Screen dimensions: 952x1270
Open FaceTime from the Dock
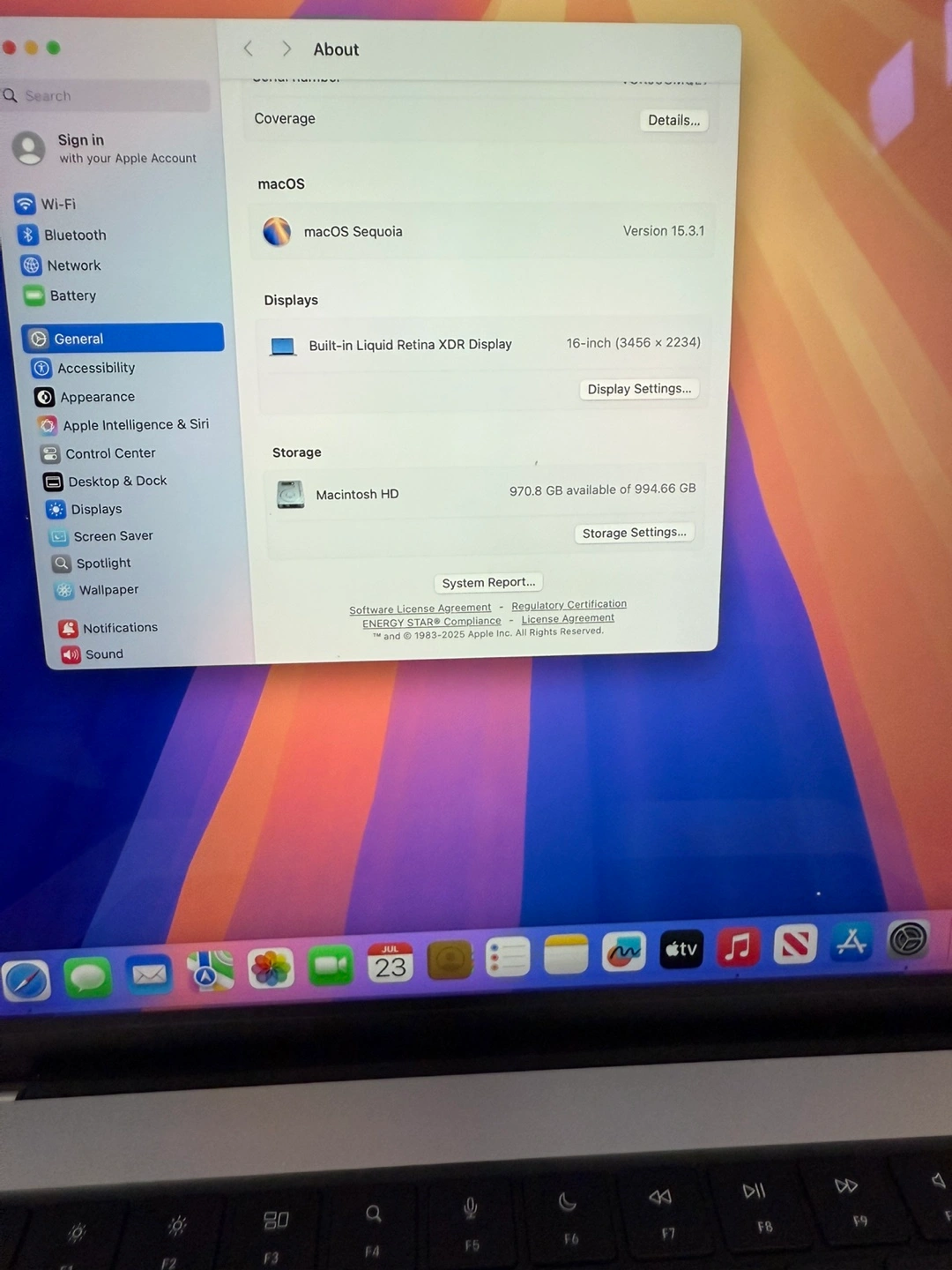point(331,965)
